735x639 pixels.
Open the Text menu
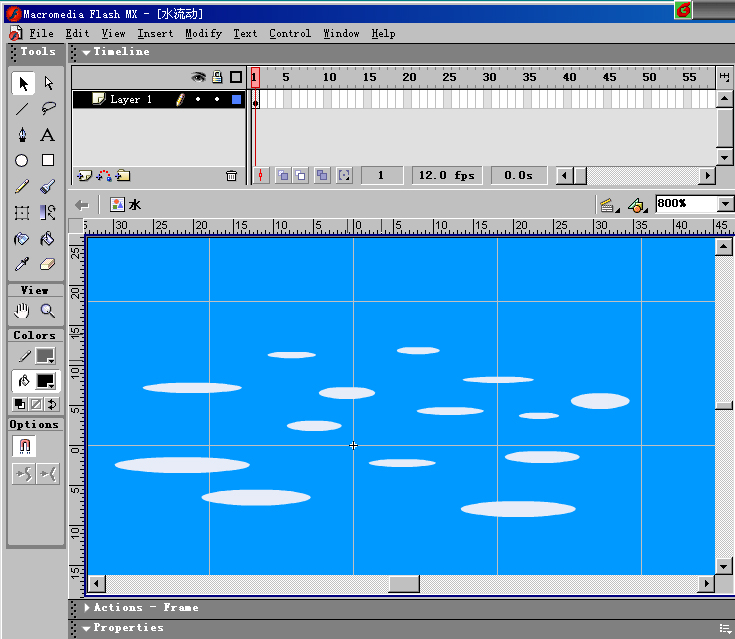[x=245, y=34]
